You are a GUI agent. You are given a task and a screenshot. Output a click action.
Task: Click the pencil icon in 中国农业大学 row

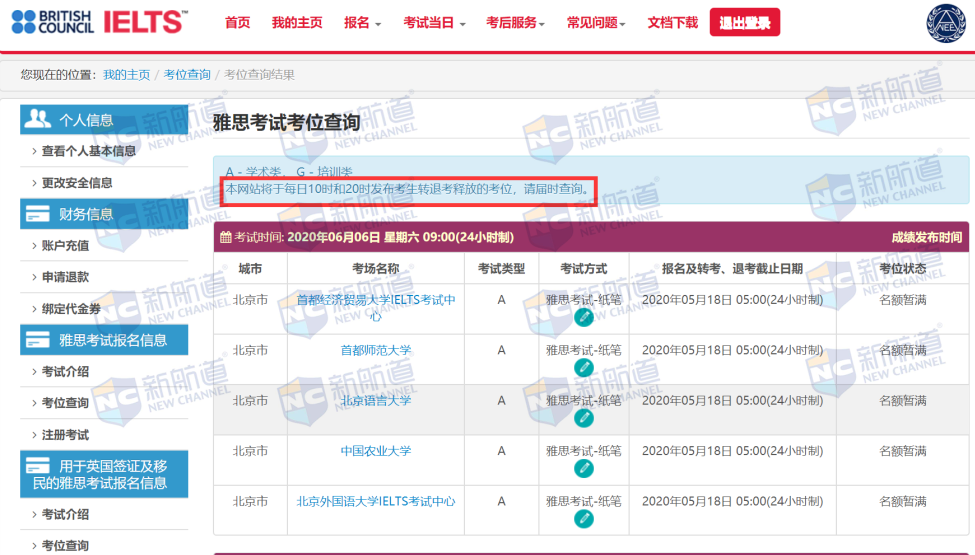click(x=583, y=468)
